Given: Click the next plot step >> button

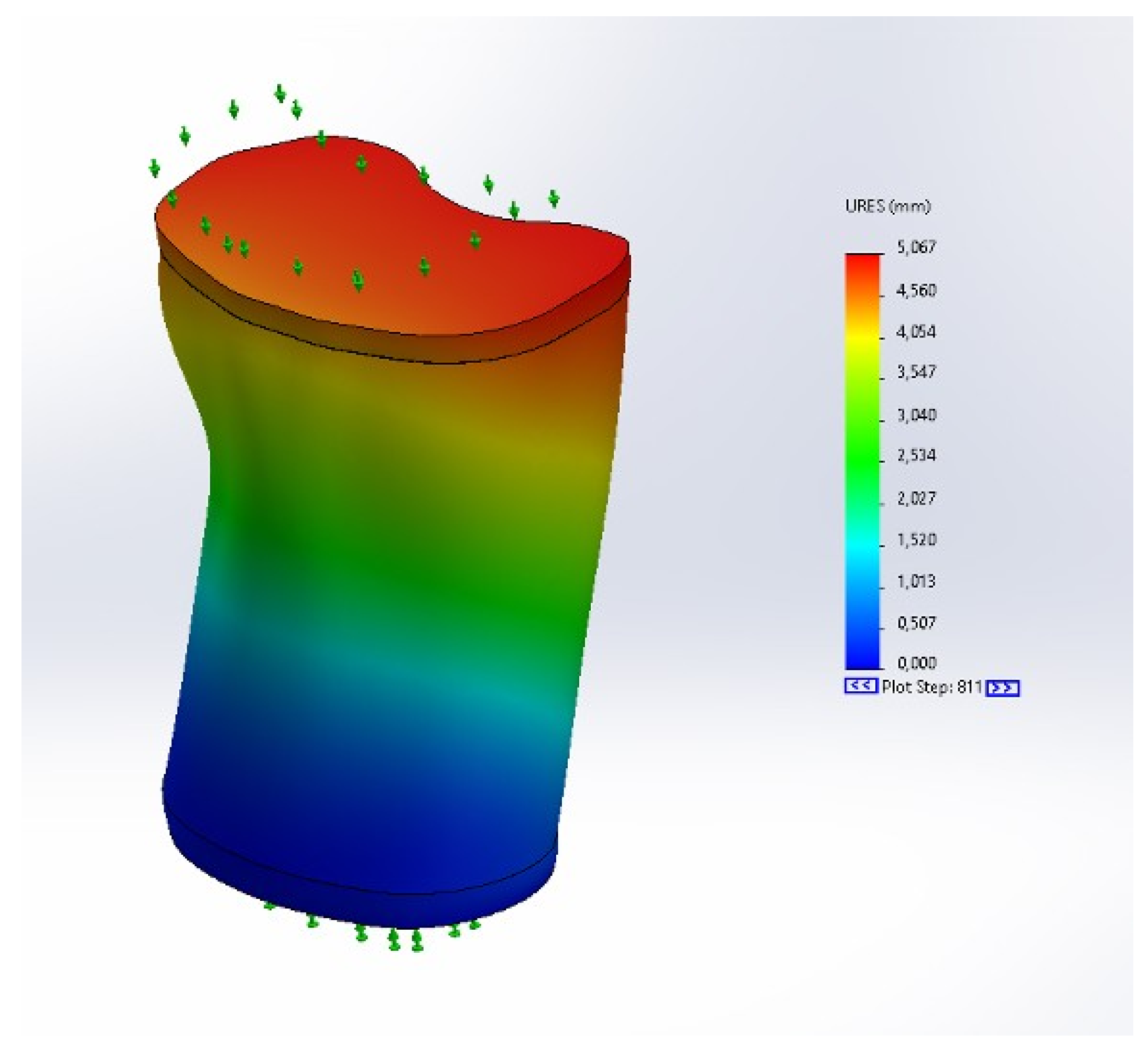Looking at the screenshot, I should click(1003, 688).
